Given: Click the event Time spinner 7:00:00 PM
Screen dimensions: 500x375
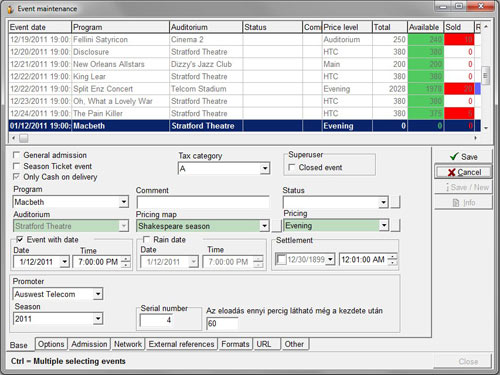Looking at the screenshot, I should (x=126, y=262).
